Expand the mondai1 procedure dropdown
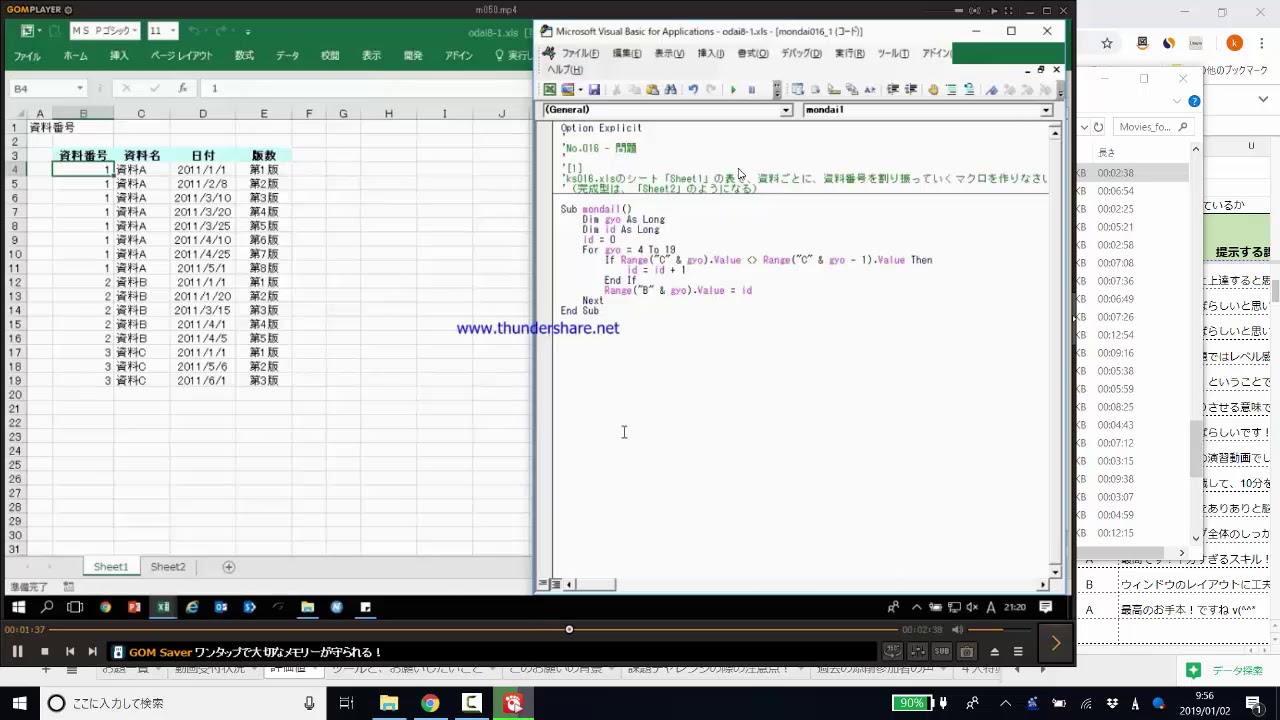This screenshot has height=720, width=1280. (1046, 110)
